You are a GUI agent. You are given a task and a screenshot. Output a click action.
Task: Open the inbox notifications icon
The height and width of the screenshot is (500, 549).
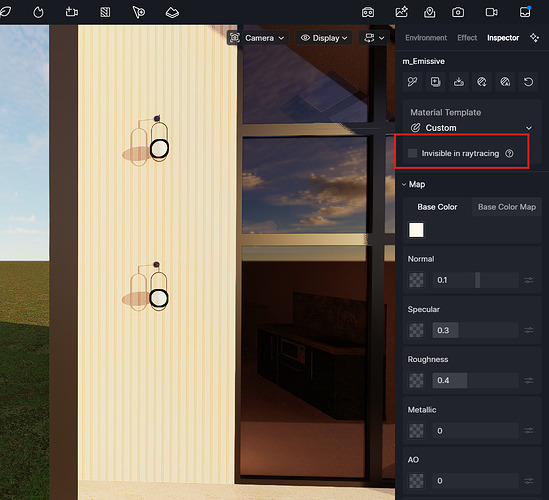coord(525,12)
